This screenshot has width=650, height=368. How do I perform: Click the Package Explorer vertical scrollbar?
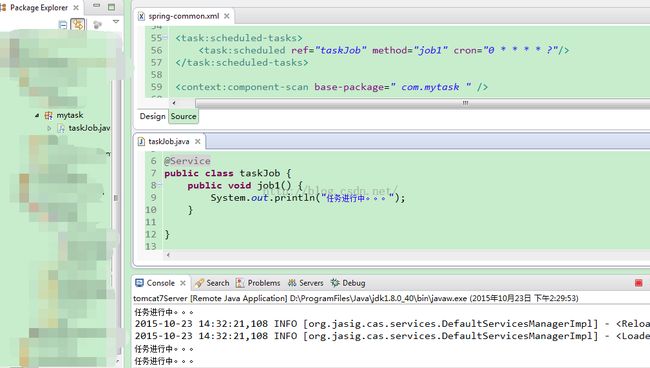(x=116, y=198)
